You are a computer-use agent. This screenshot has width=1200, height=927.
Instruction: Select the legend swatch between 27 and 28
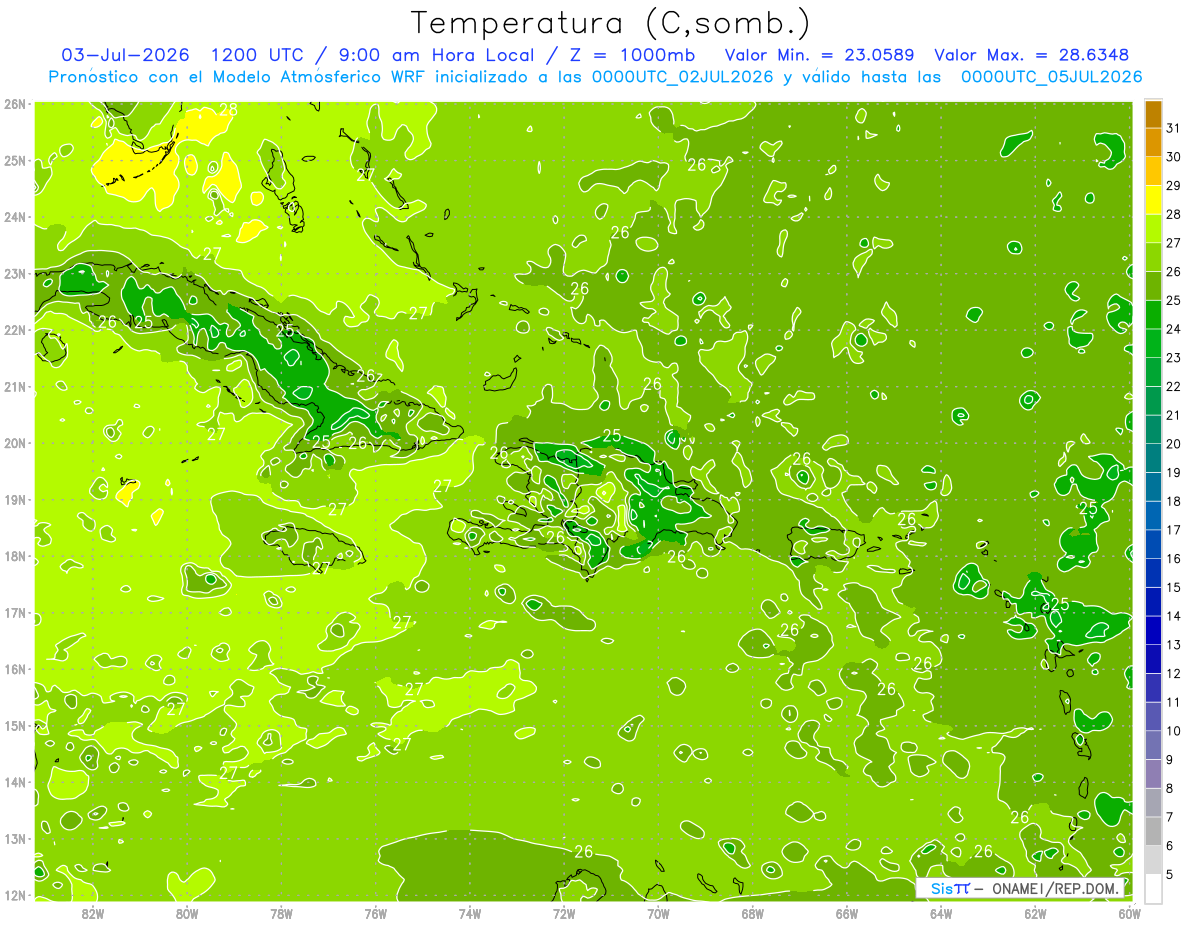point(1154,229)
